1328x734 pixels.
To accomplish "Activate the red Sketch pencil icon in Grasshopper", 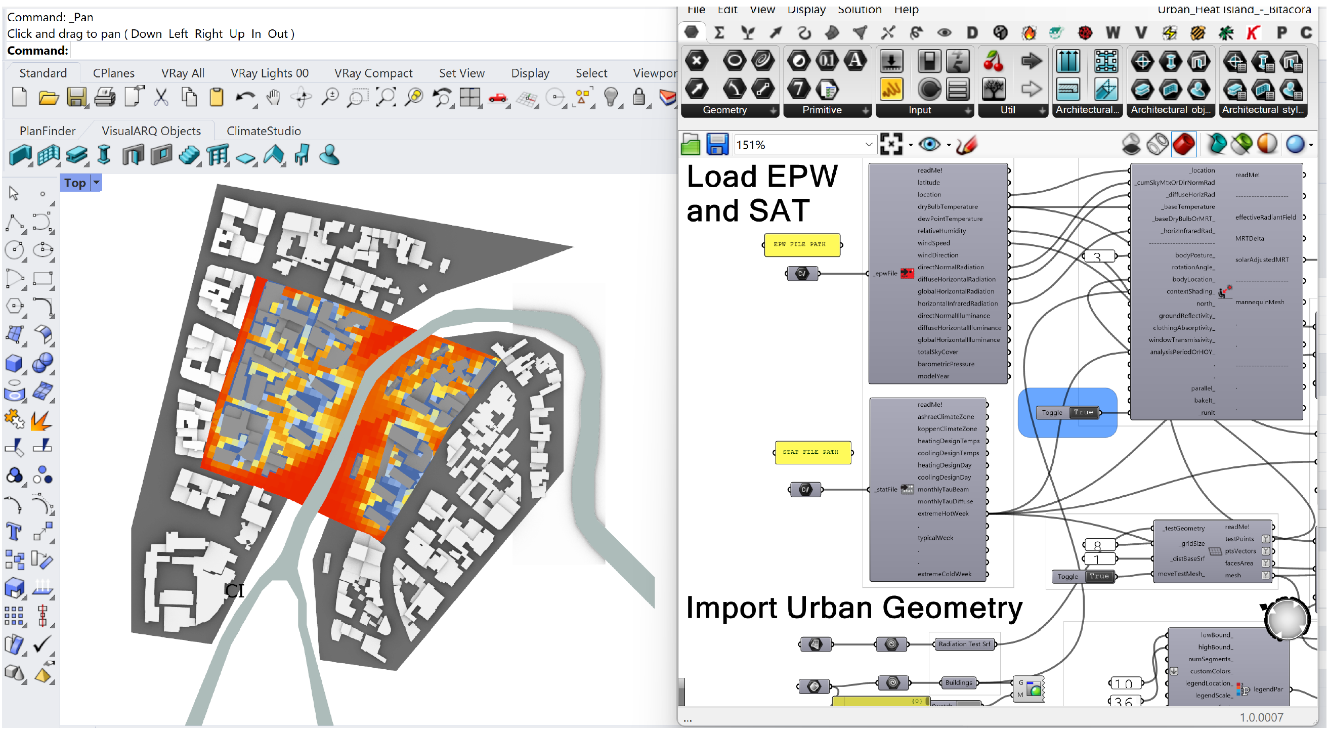I will point(966,144).
